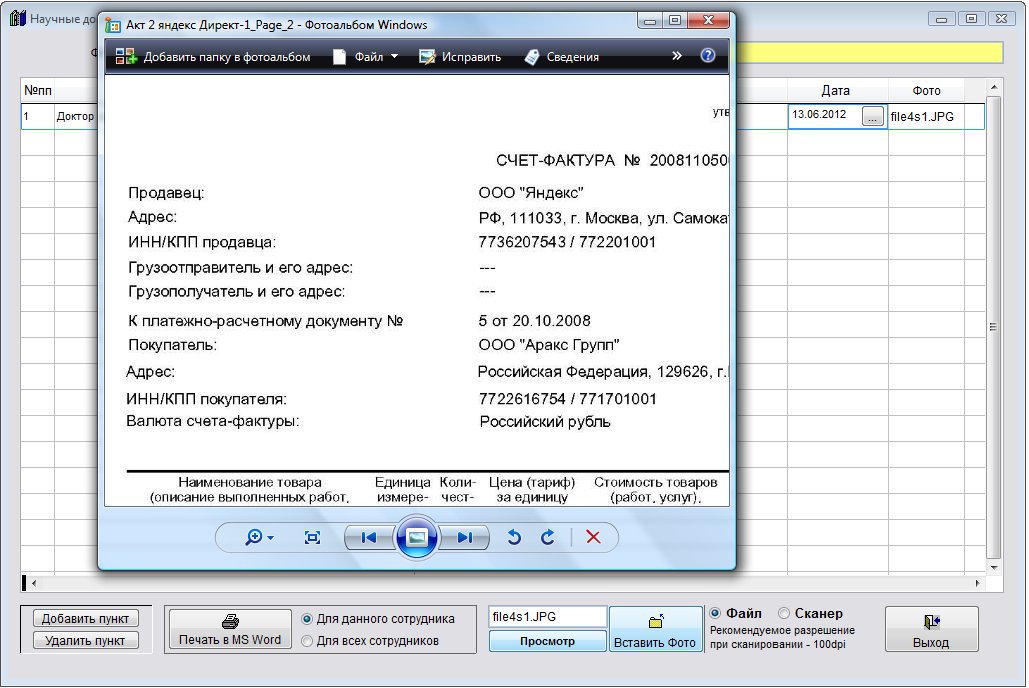
Task: Show more toolbar commands chevron
Action: pyautogui.click(x=677, y=56)
